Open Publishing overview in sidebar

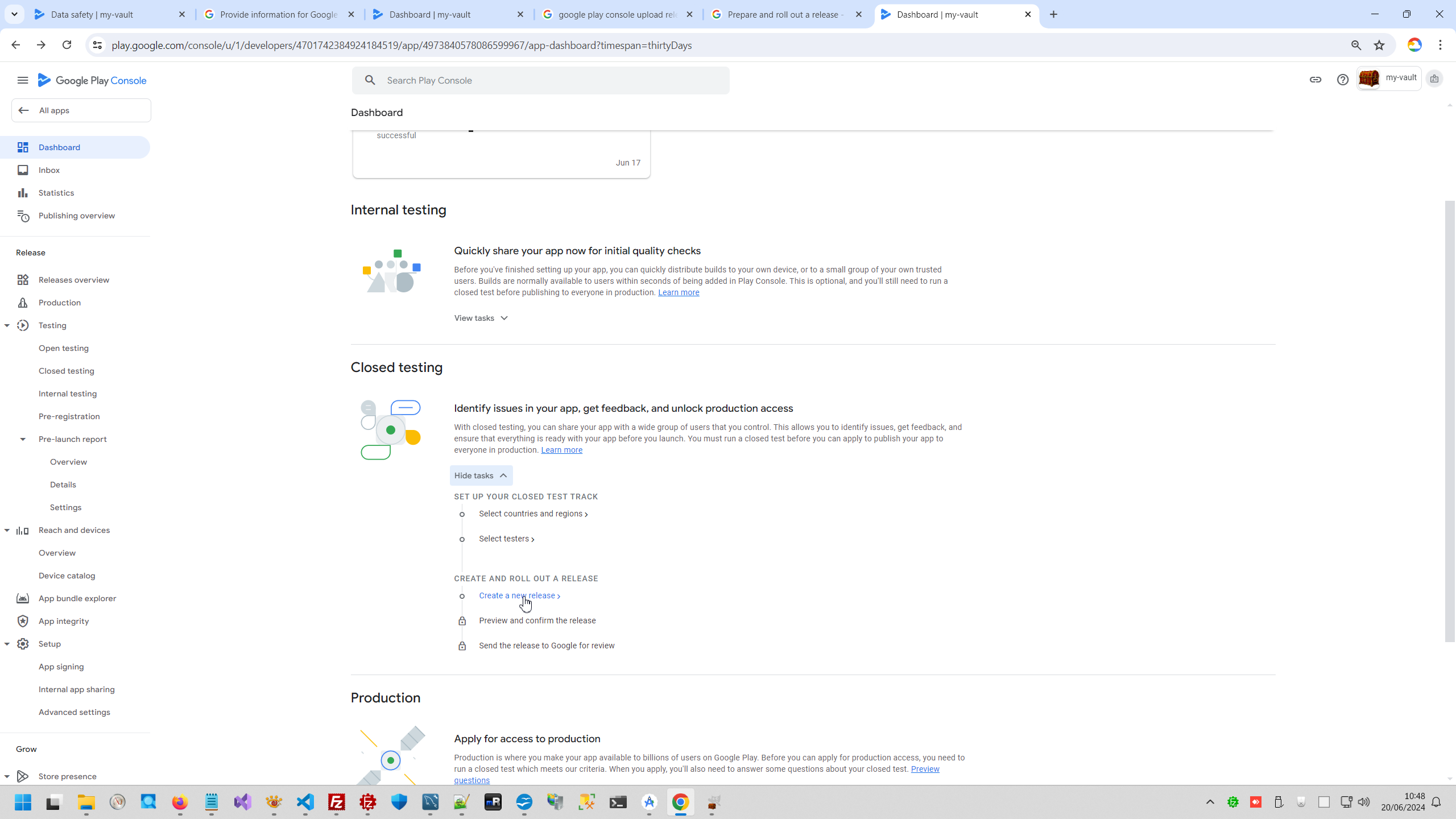[x=76, y=216]
